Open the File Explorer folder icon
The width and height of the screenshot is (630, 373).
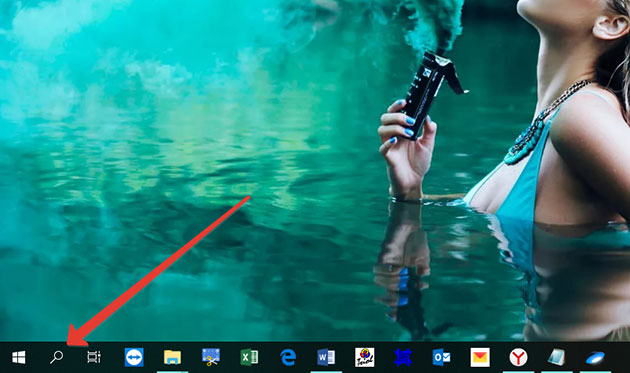point(172,357)
